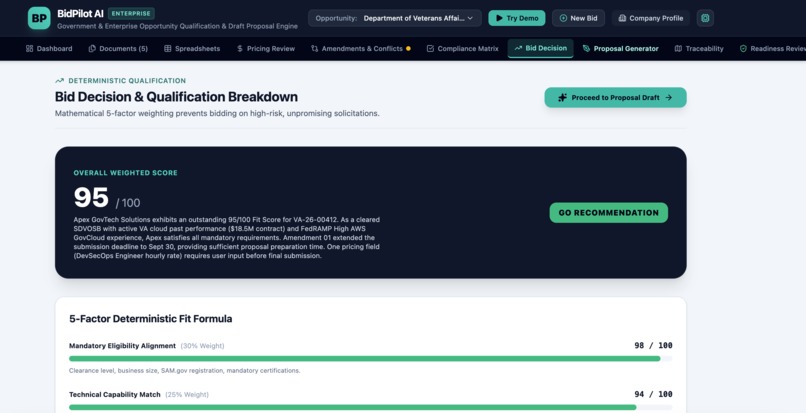Viewport: 806px width, 413px height.
Task: Click the '98 / 100' eligibility score
Action: pyautogui.click(x=653, y=345)
